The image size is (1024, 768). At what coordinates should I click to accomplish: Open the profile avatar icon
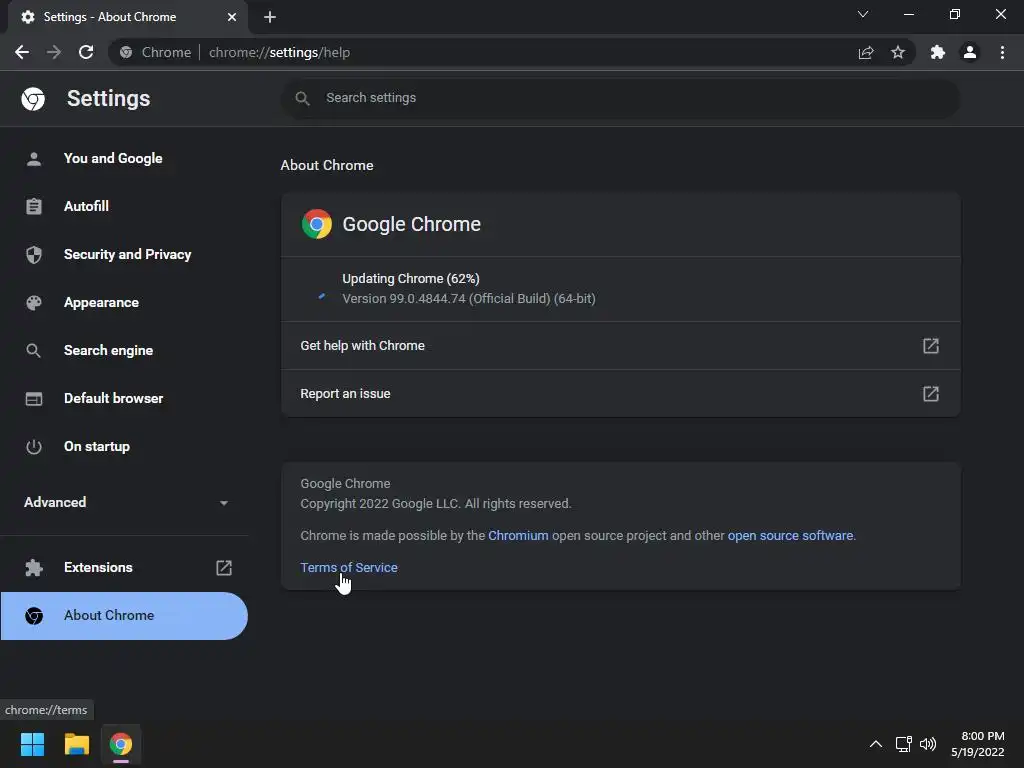(970, 52)
